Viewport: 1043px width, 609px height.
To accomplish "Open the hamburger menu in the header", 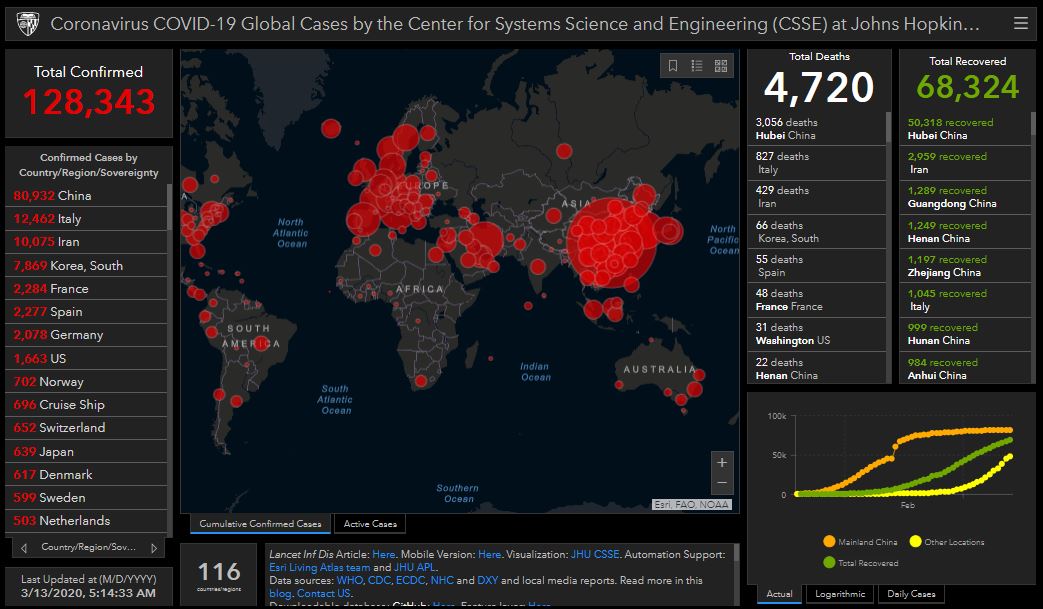I will point(1020,24).
